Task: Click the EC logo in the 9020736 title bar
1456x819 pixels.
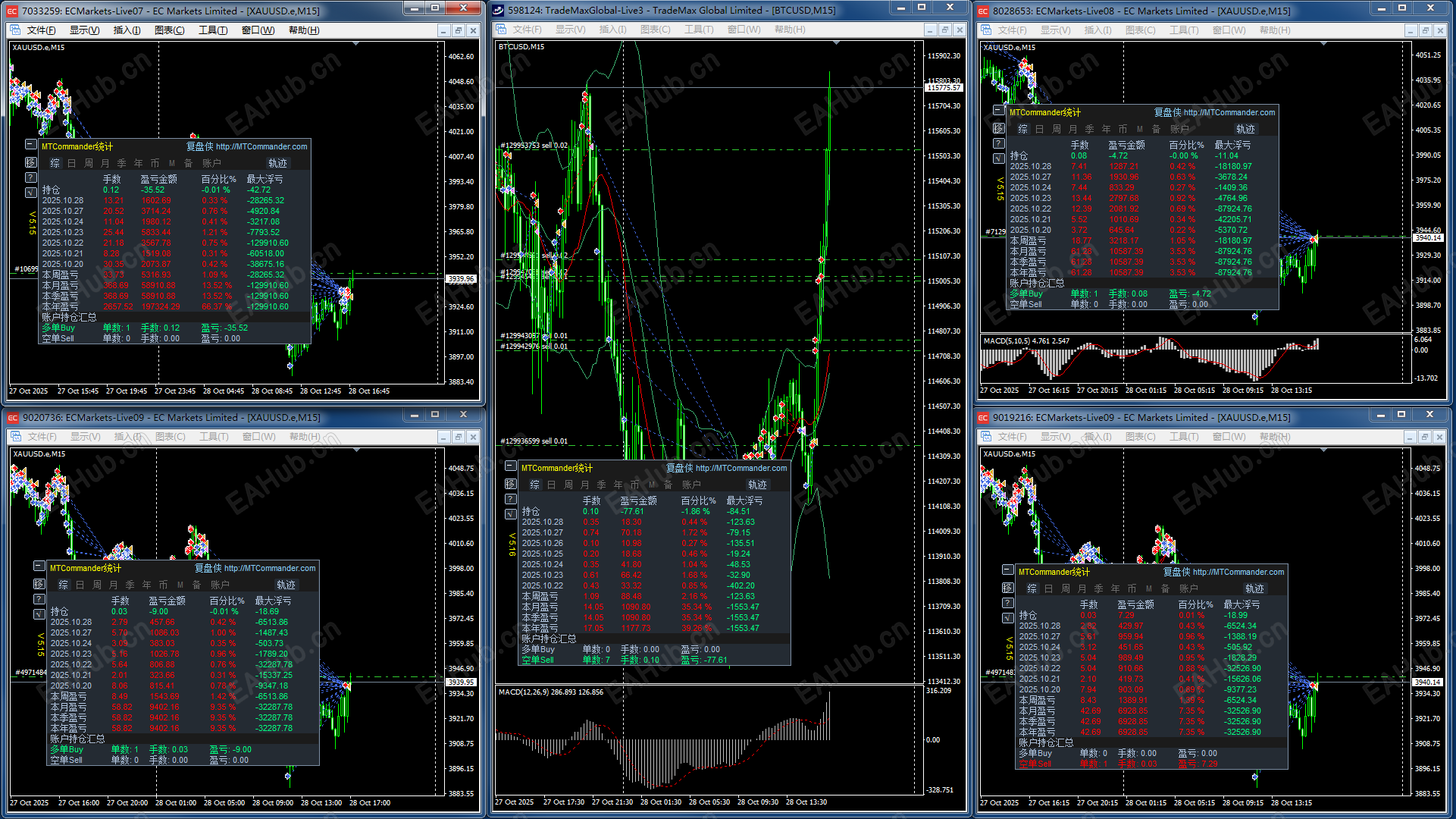Action: (x=12, y=418)
